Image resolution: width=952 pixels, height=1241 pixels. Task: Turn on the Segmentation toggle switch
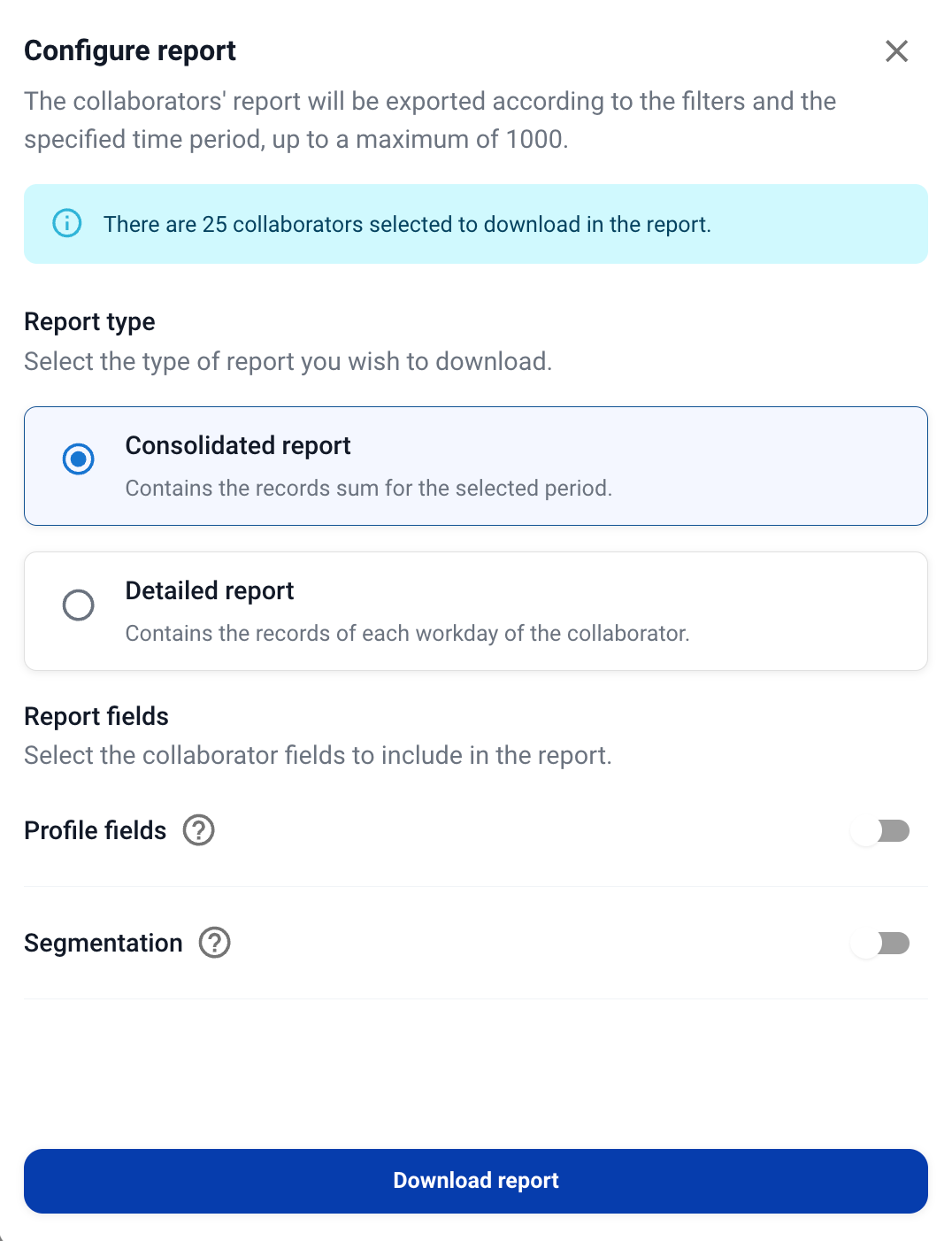coord(880,944)
